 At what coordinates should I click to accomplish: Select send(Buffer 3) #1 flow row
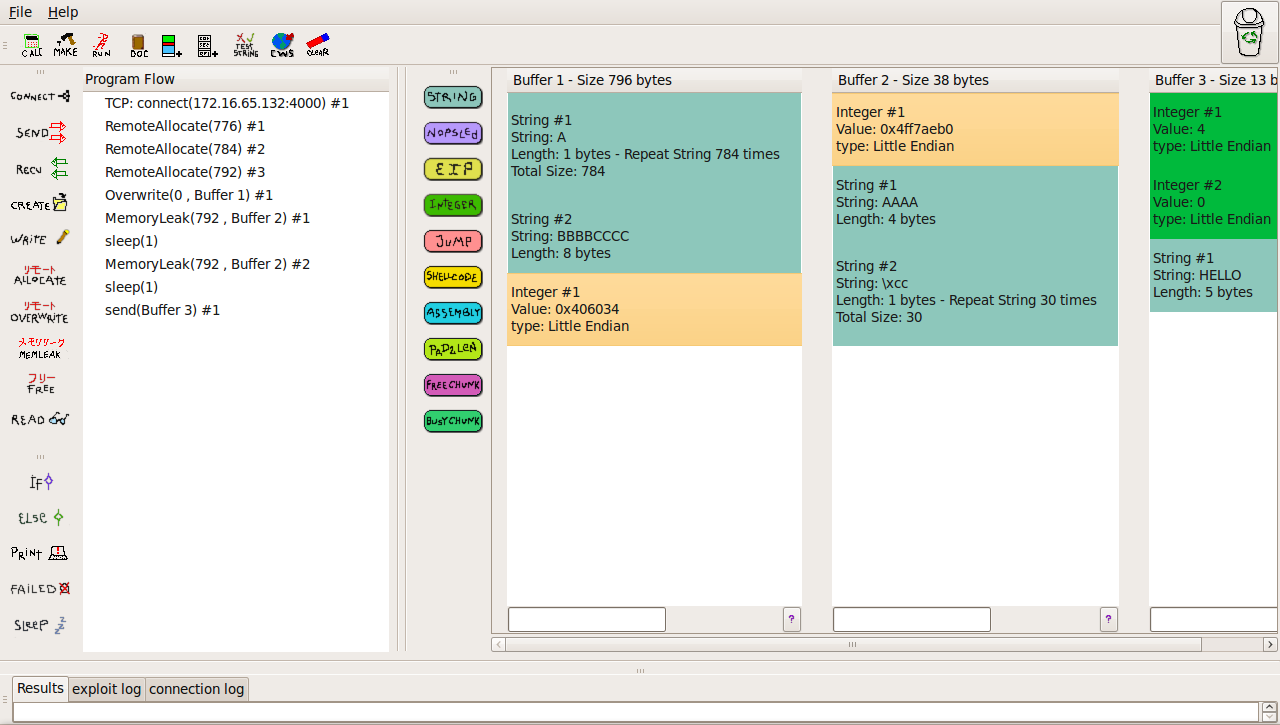236,310
